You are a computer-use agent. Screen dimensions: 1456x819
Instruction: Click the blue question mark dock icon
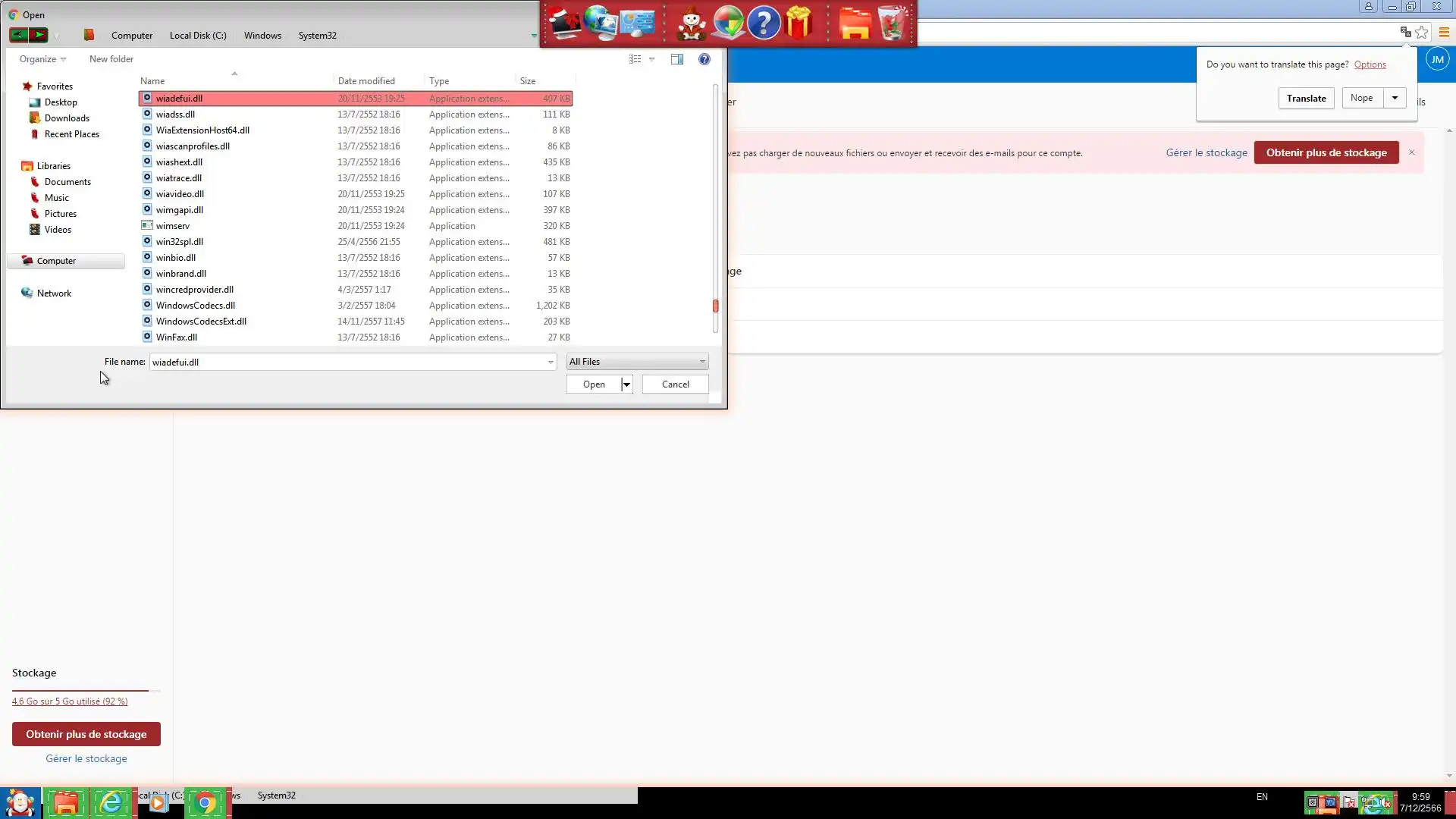(763, 23)
